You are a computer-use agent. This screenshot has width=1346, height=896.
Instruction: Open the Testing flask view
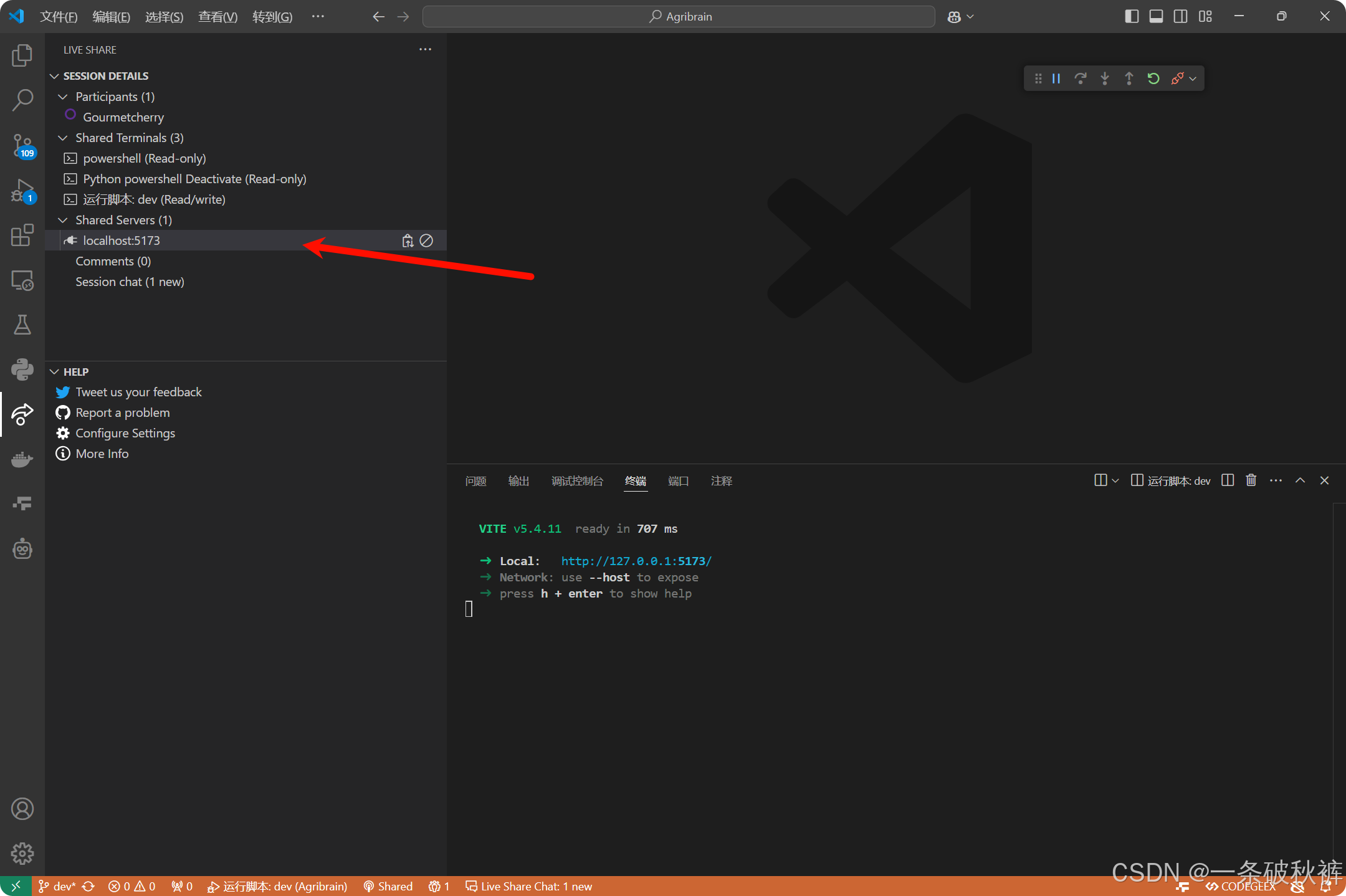pyautogui.click(x=22, y=325)
